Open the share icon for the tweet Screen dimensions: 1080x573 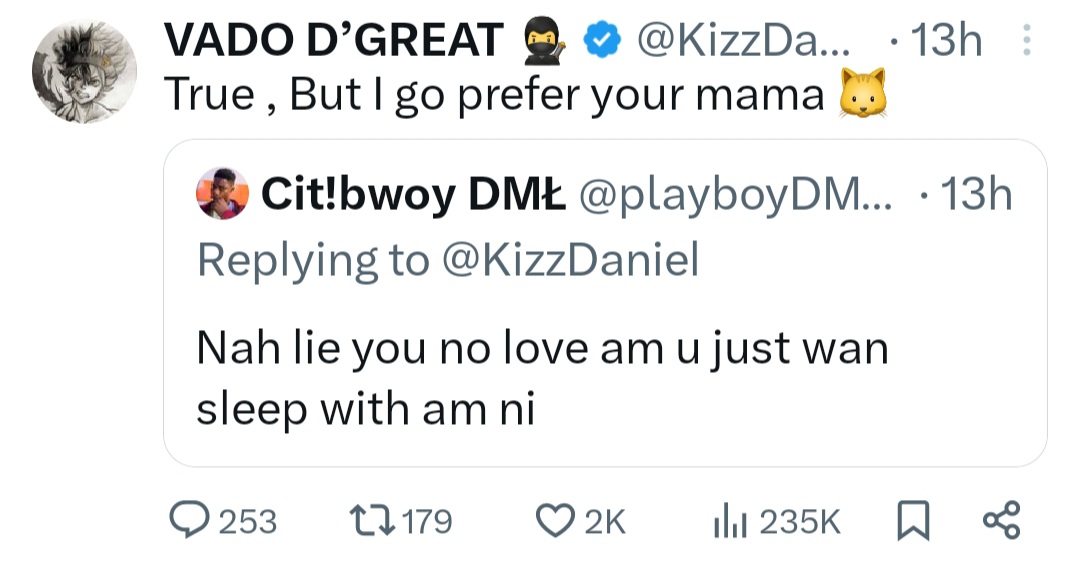[x=1000, y=521]
